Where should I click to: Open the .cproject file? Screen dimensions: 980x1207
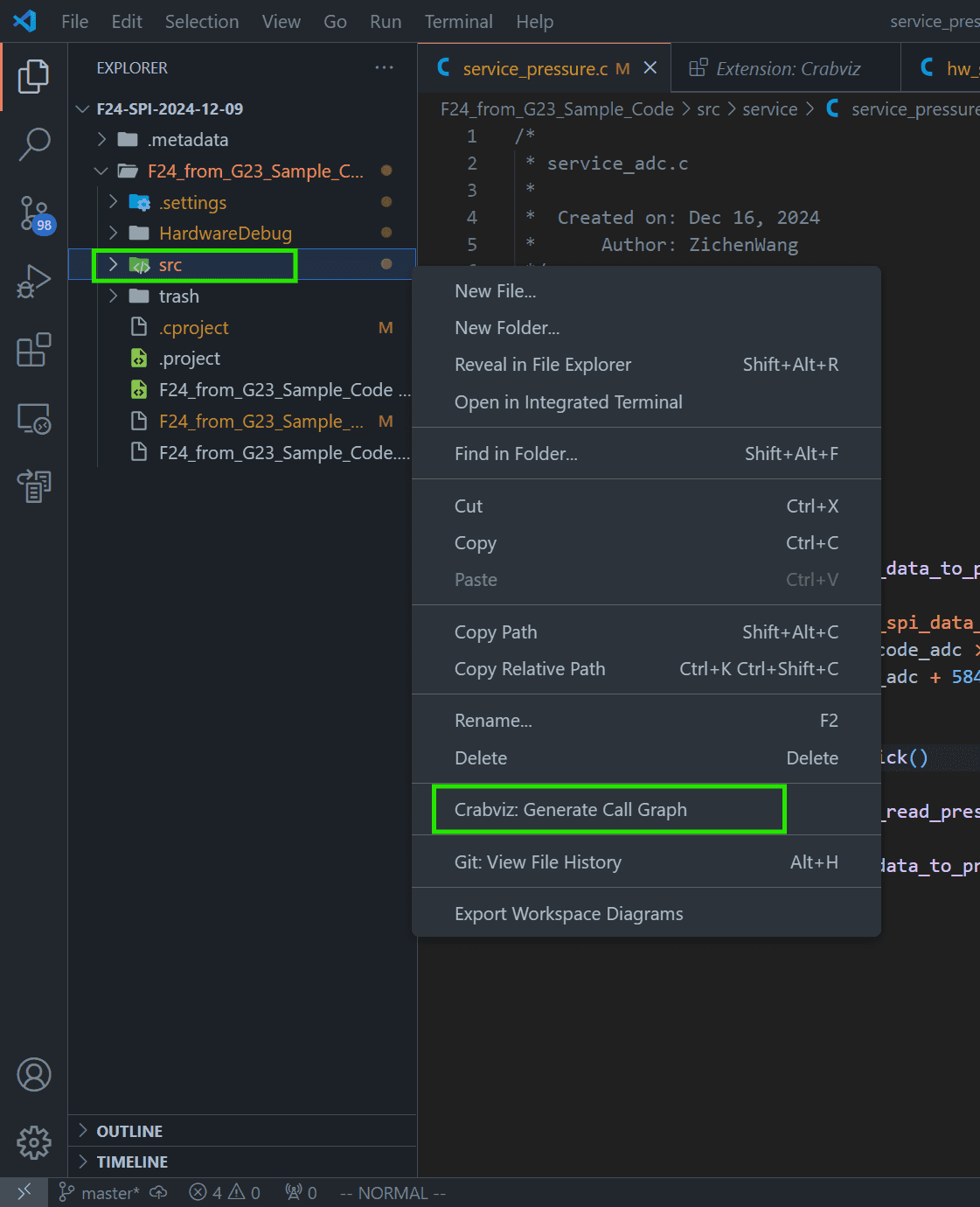tap(193, 328)
